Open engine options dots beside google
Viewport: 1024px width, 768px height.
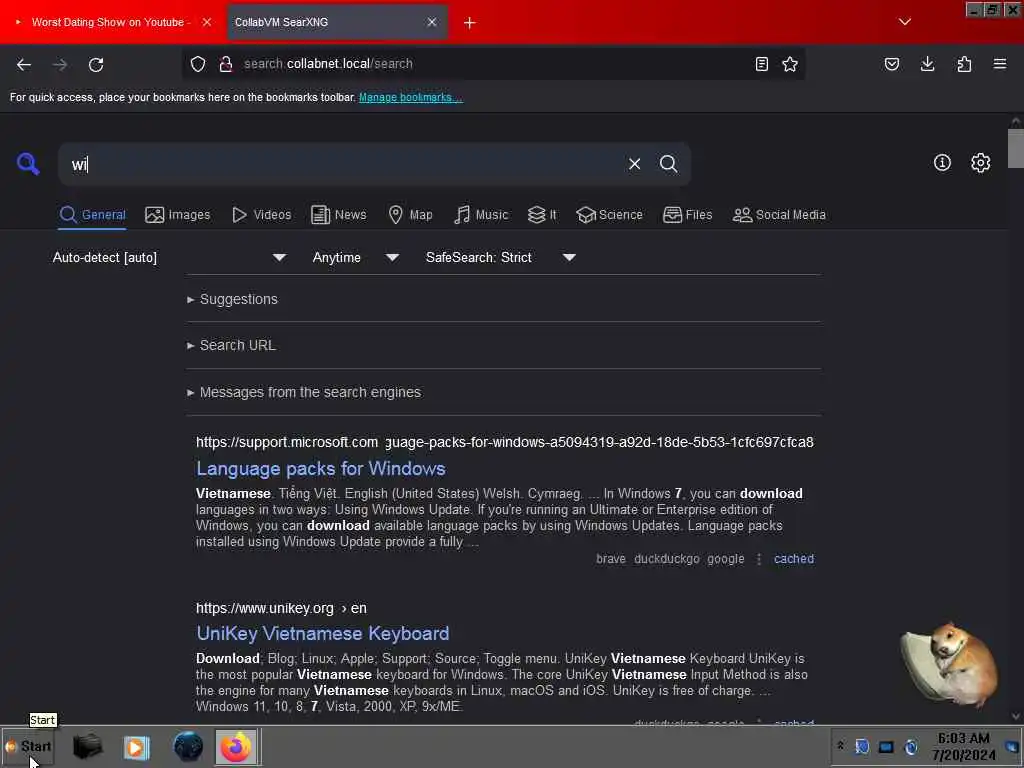tap(759, 559)
